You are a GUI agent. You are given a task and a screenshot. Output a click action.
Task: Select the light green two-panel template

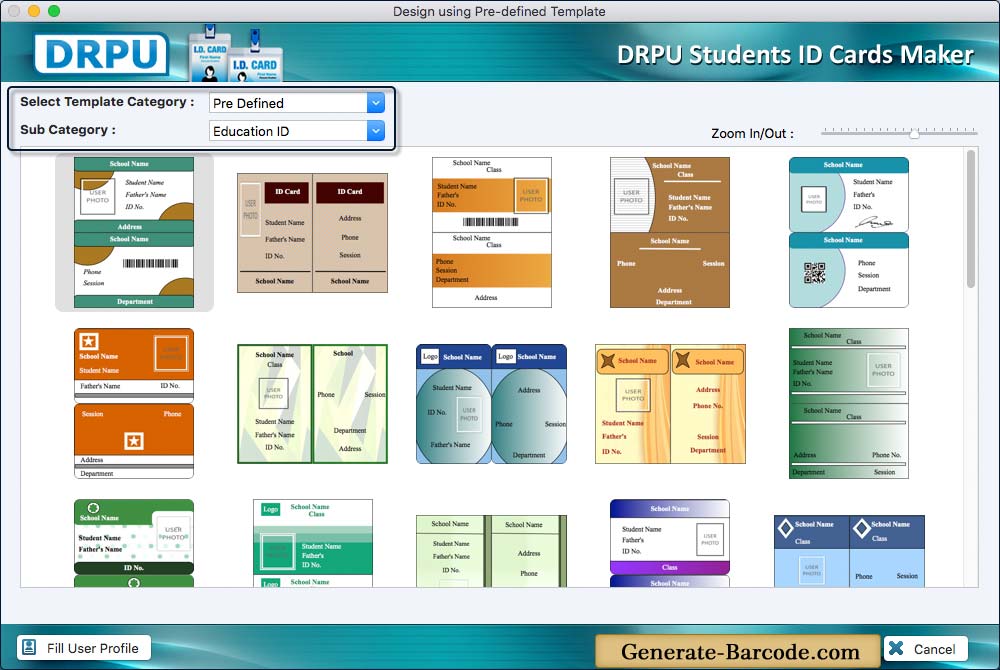(x=492, y=551)
